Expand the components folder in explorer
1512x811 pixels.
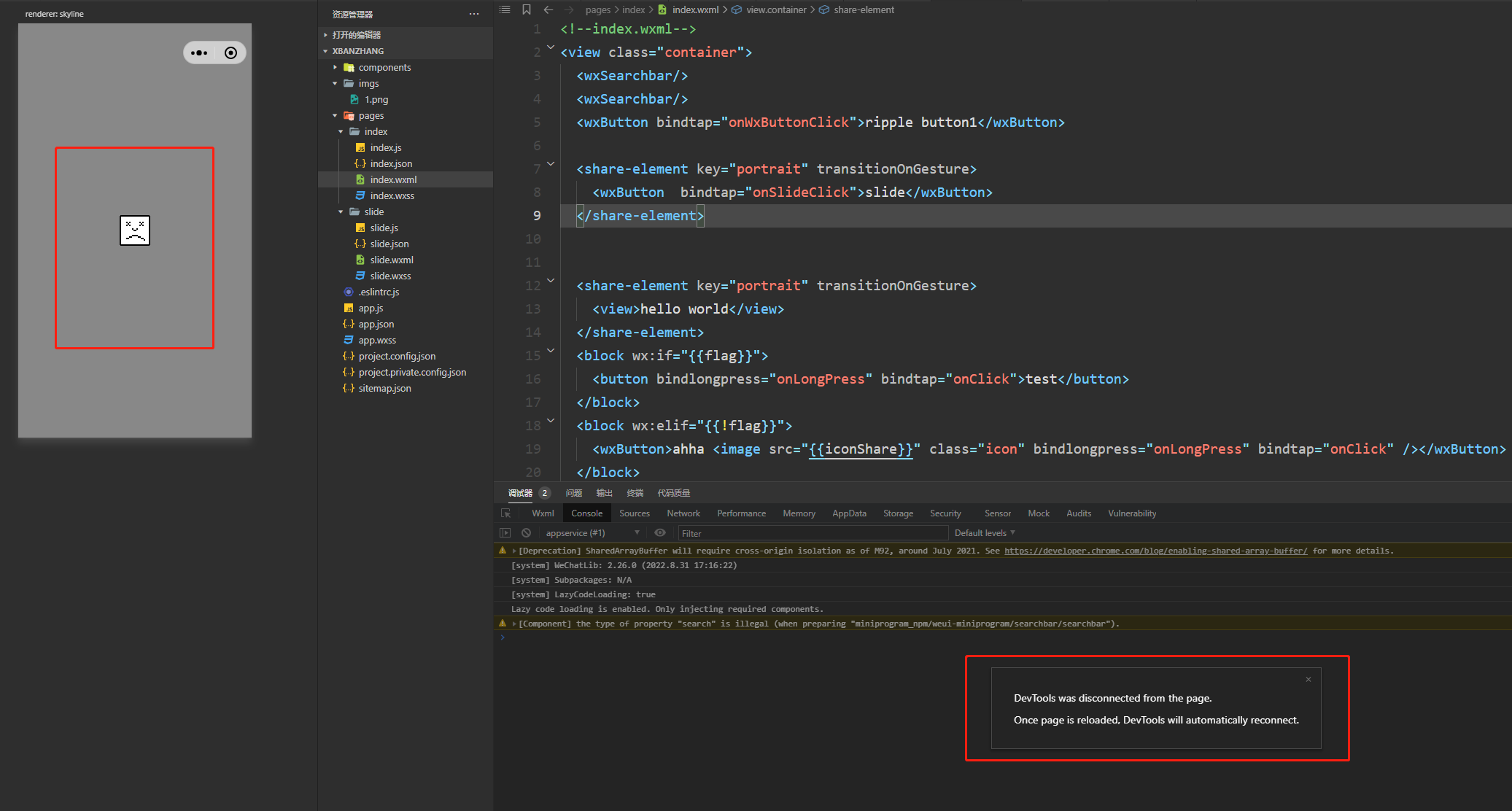[384, 67]
